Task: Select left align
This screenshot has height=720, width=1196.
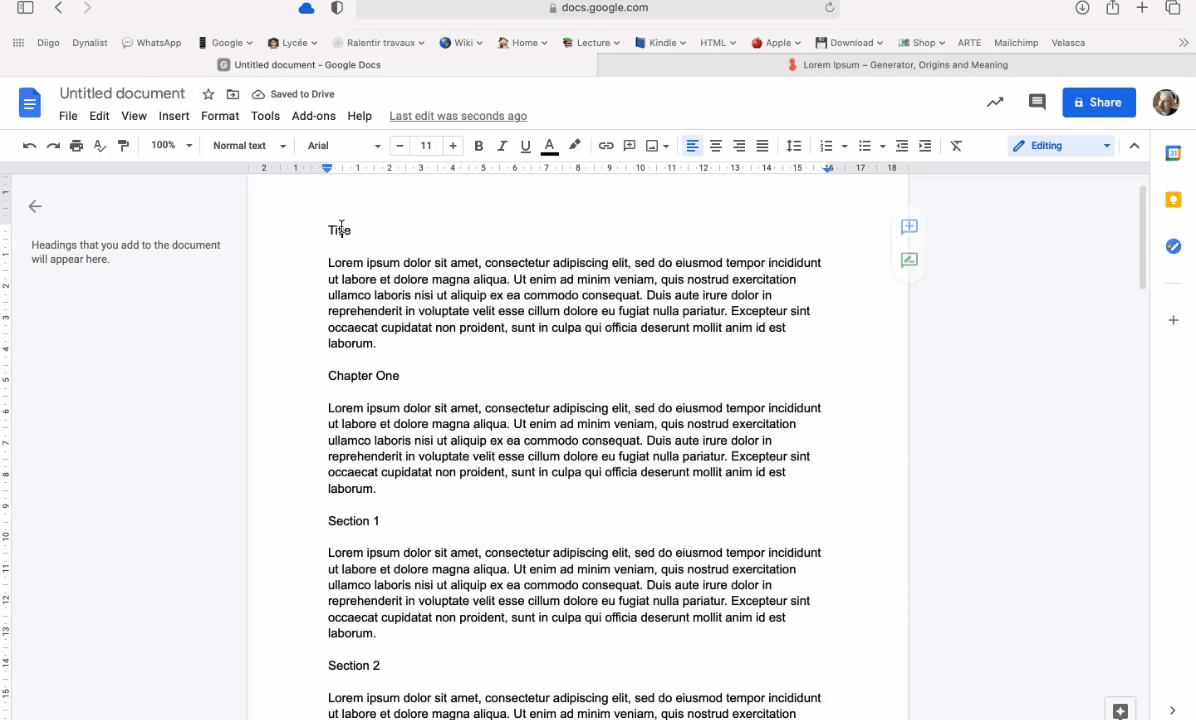Action: [692, 146]
